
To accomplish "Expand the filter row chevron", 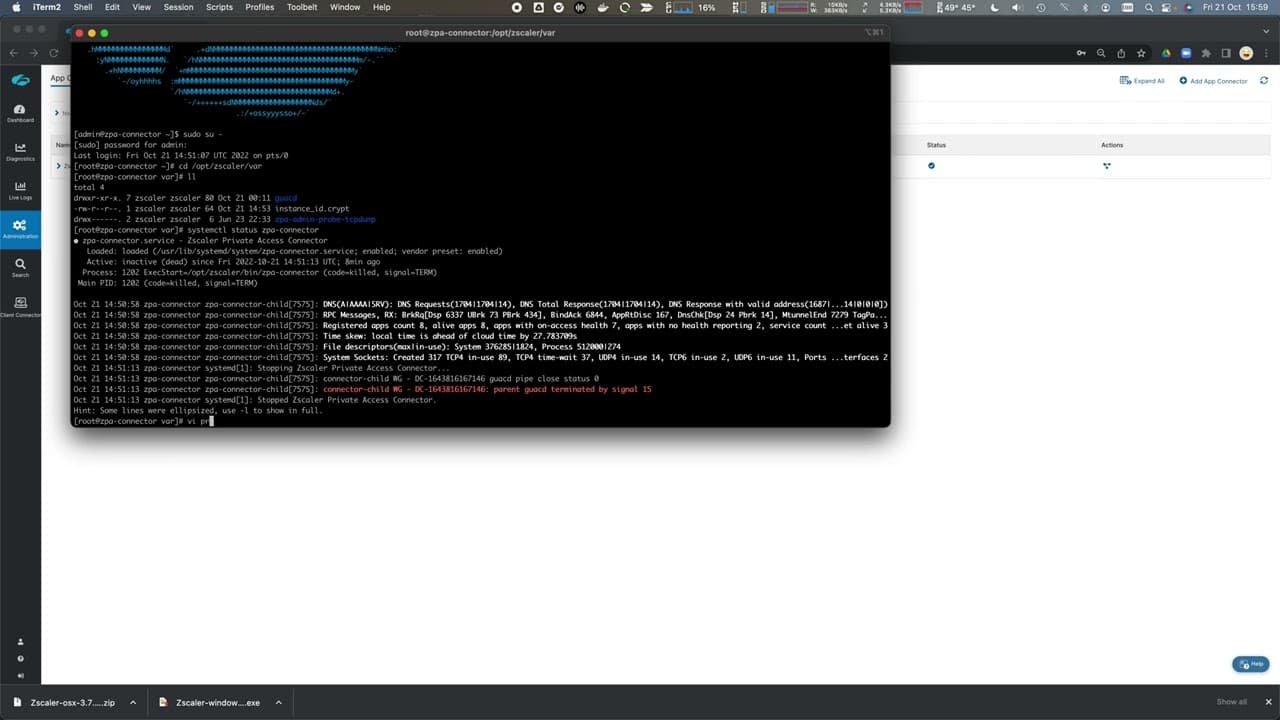I will pos(55,113).
